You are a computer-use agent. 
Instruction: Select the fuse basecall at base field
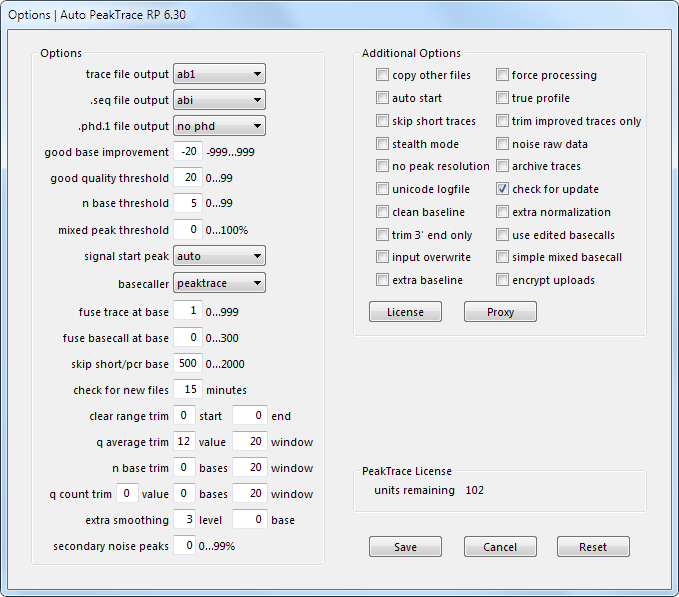click(188, 337)
